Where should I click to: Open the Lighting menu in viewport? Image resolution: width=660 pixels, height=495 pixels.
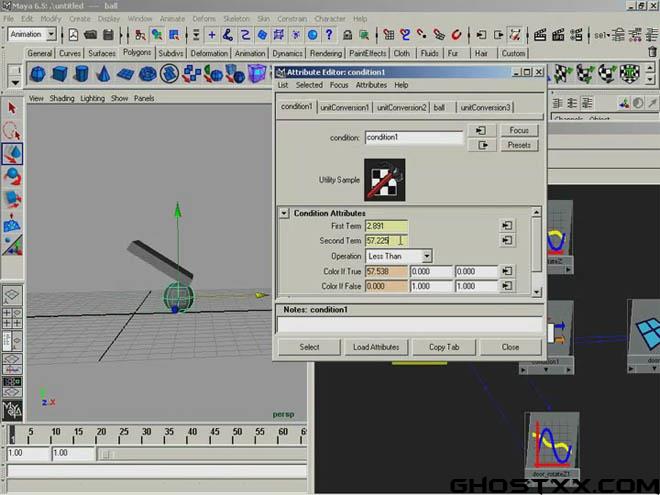93,98
